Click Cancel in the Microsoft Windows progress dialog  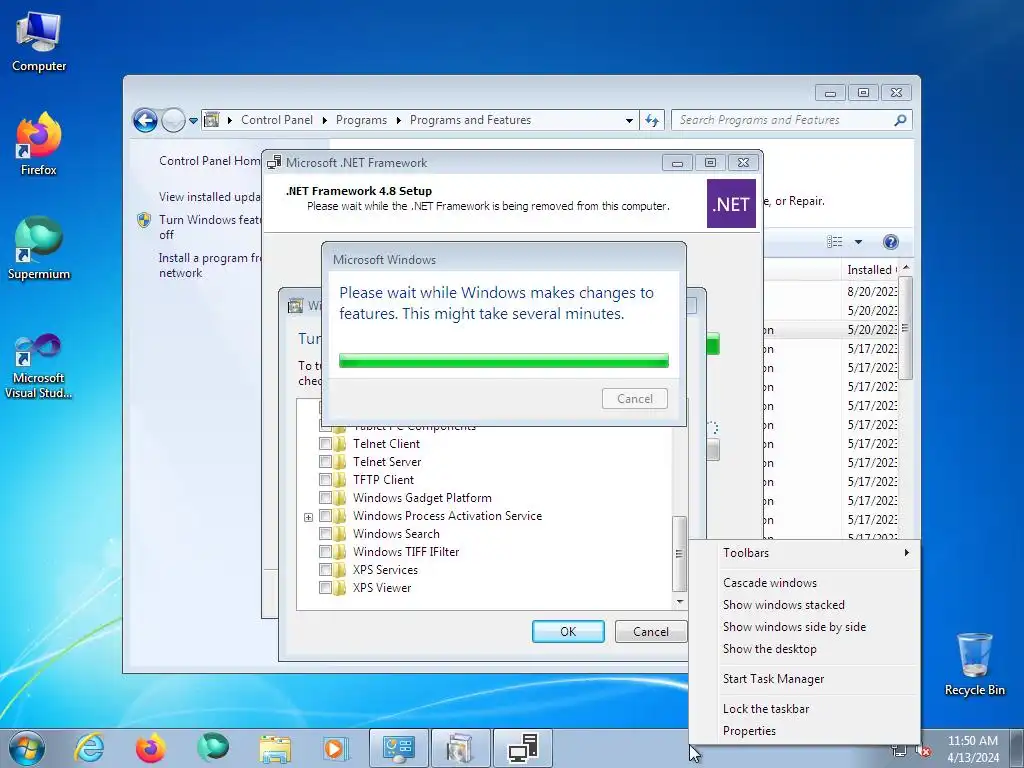coord(635,398)
